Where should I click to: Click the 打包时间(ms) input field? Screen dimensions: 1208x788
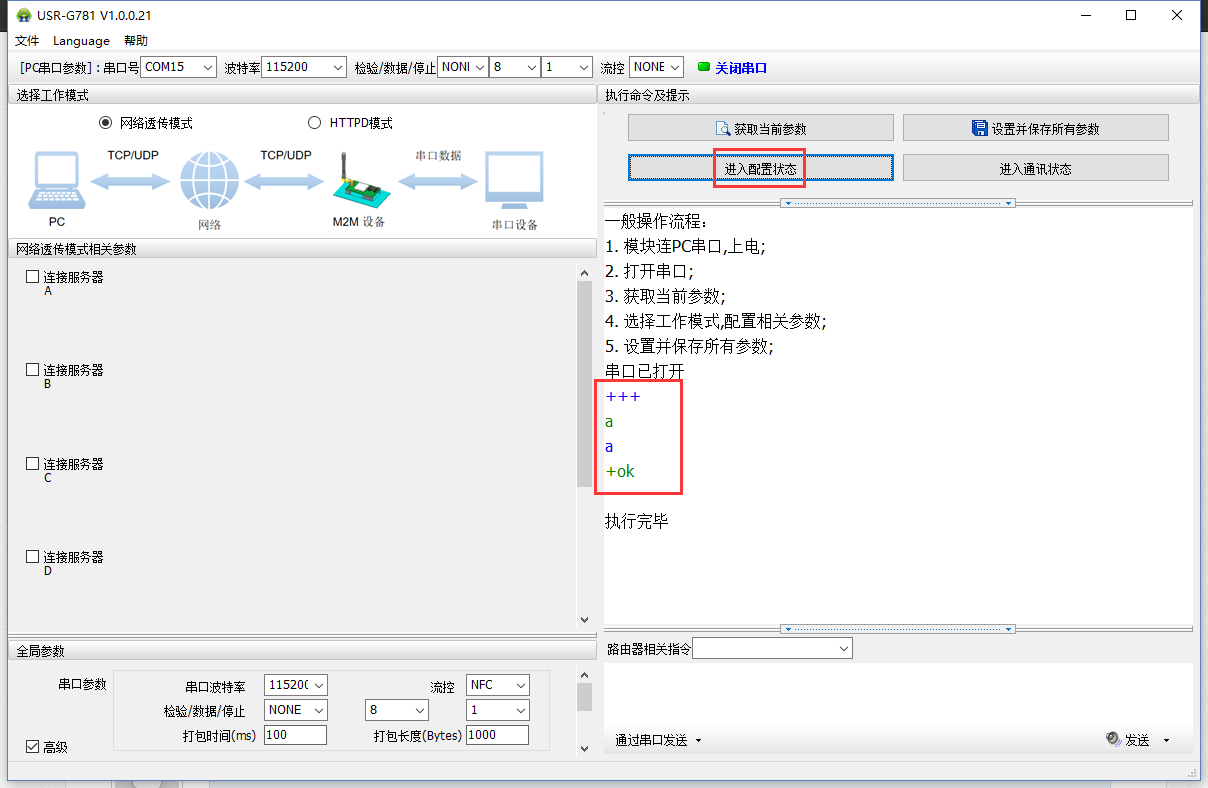click(295, 735)
